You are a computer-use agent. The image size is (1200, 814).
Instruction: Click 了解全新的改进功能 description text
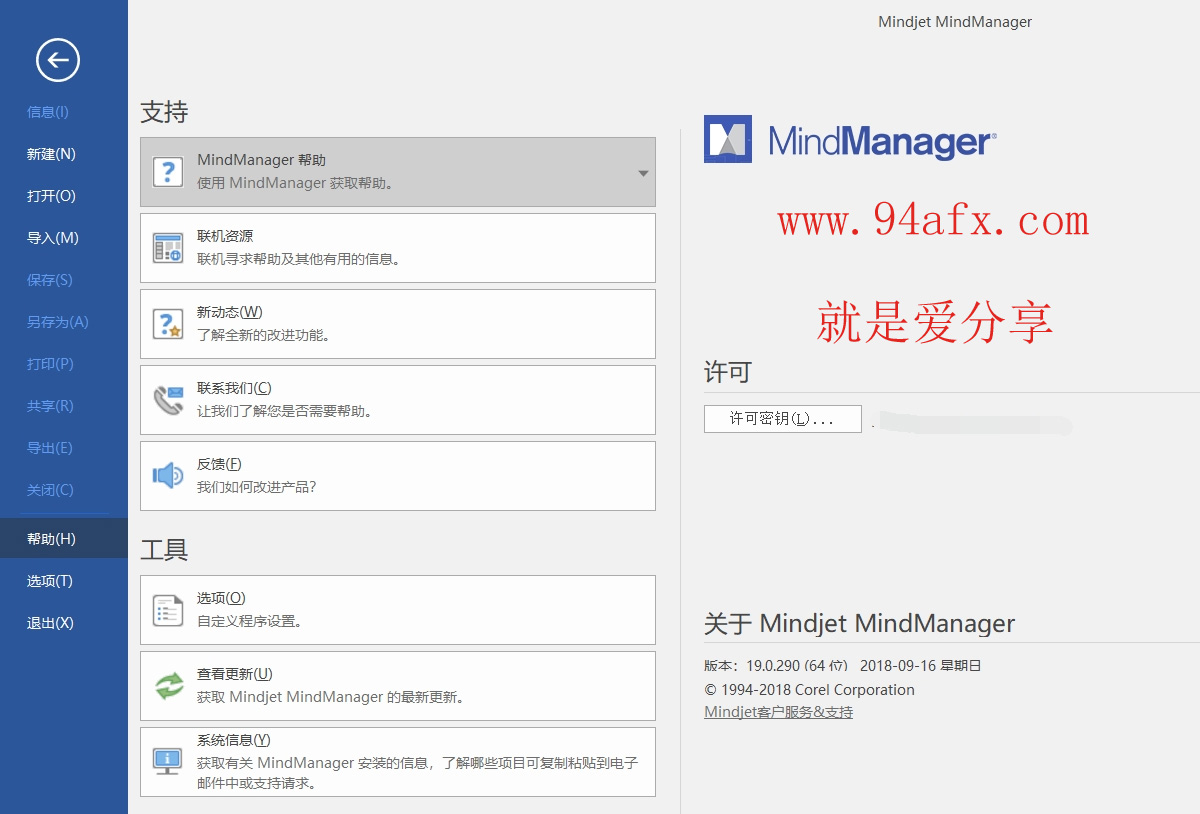[x=264, y=335]
